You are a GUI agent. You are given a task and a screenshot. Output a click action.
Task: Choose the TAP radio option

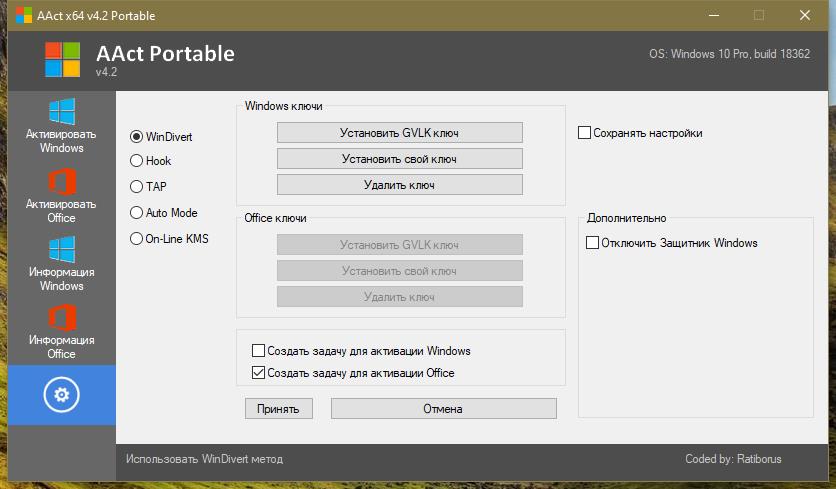(136, 186)
